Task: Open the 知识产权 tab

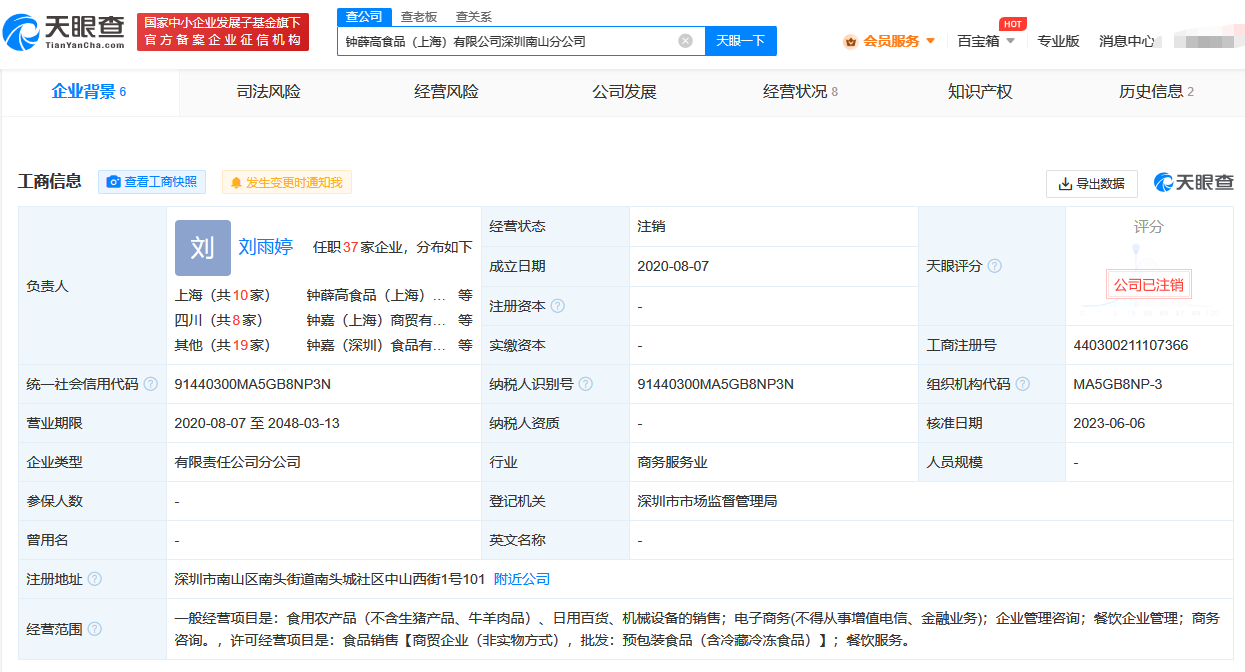Action: pos(980,92)
